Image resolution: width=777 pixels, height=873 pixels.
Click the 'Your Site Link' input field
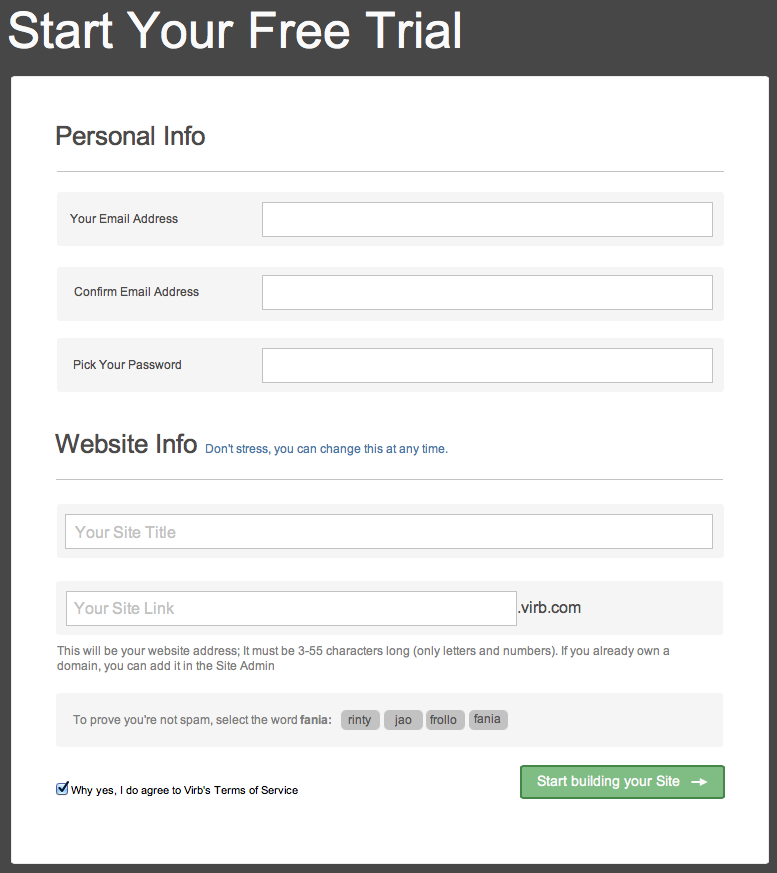(290, 608)
